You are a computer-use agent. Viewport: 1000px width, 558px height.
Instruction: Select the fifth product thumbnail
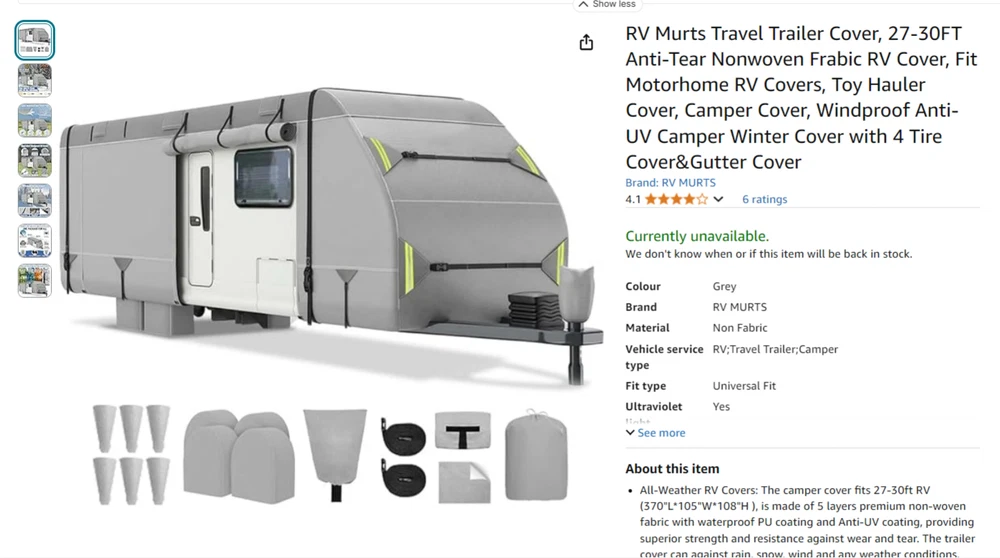tap(34, 201)
